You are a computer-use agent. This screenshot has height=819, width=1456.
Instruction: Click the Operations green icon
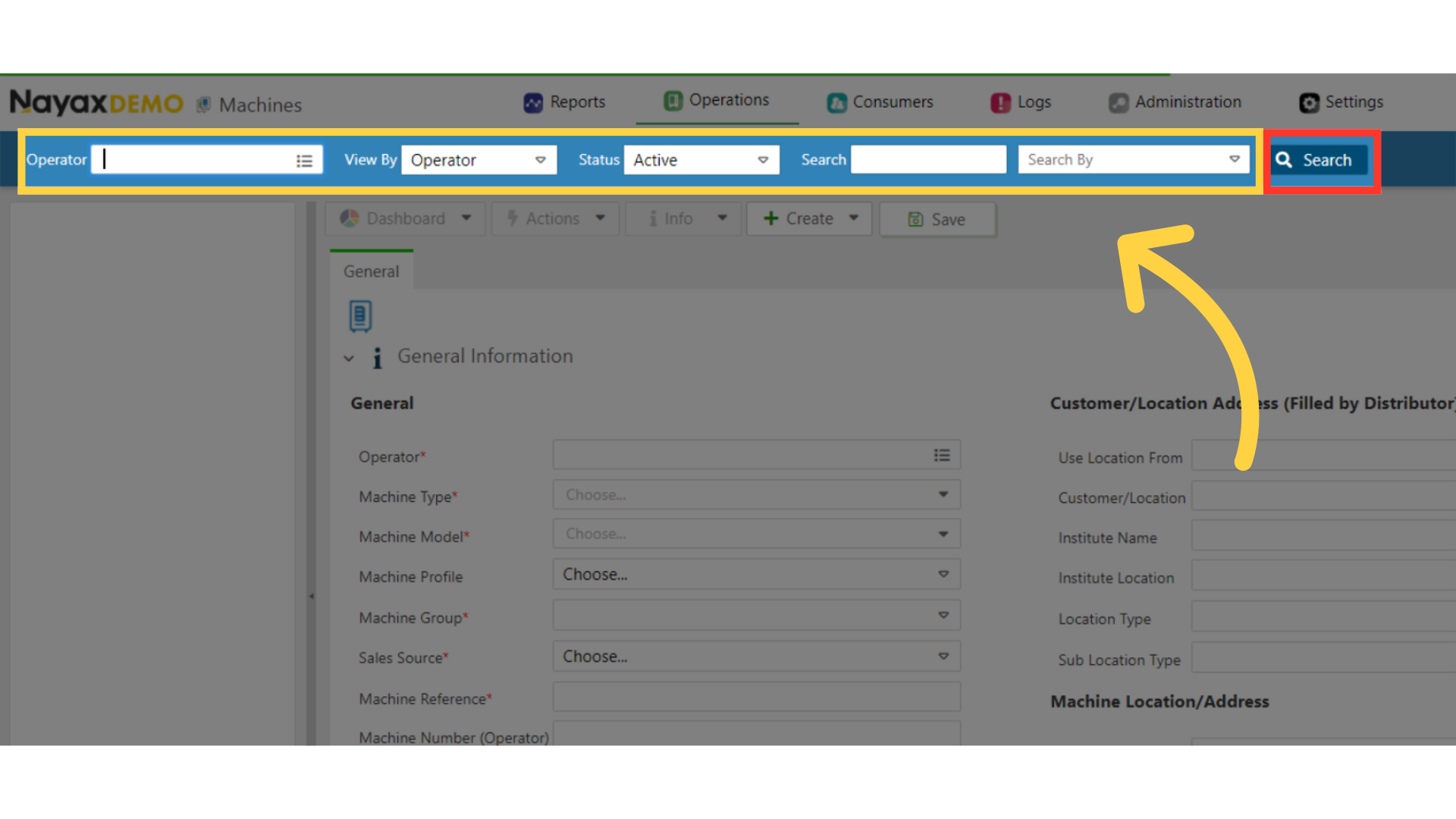(673, 101)
